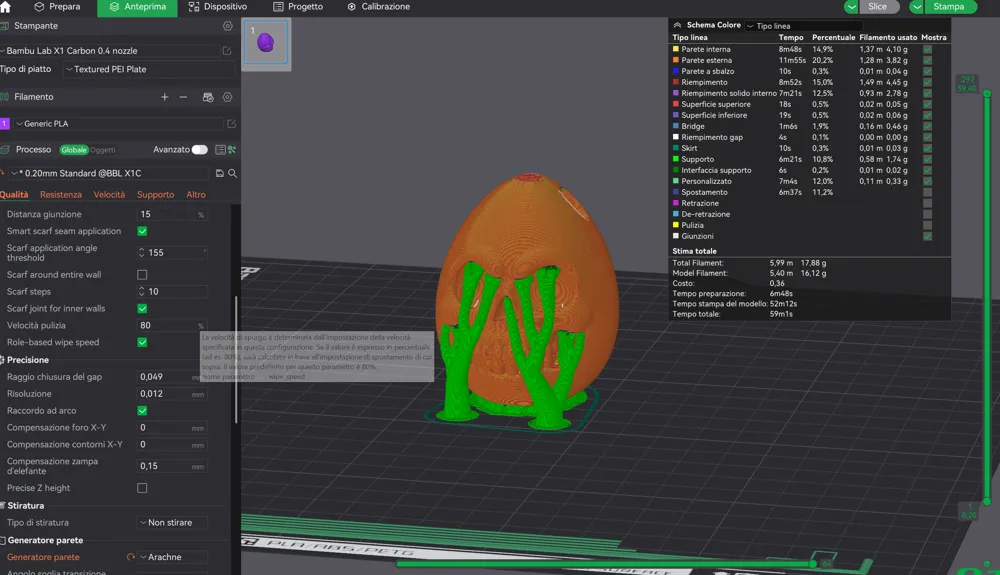Toggle the Avanzato mode switch

[200, 150]
